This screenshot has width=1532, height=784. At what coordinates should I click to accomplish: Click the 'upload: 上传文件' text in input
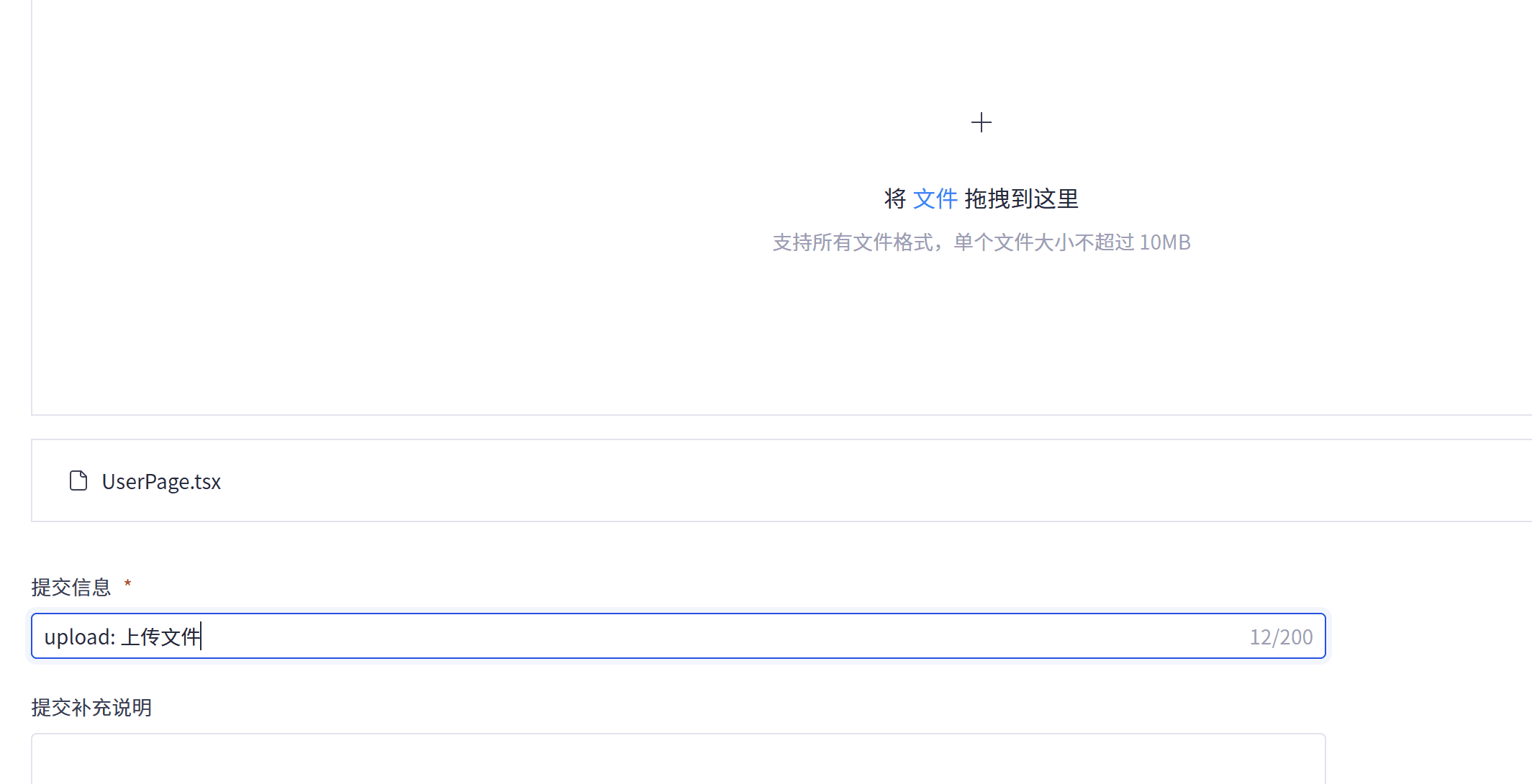point(122,637)
